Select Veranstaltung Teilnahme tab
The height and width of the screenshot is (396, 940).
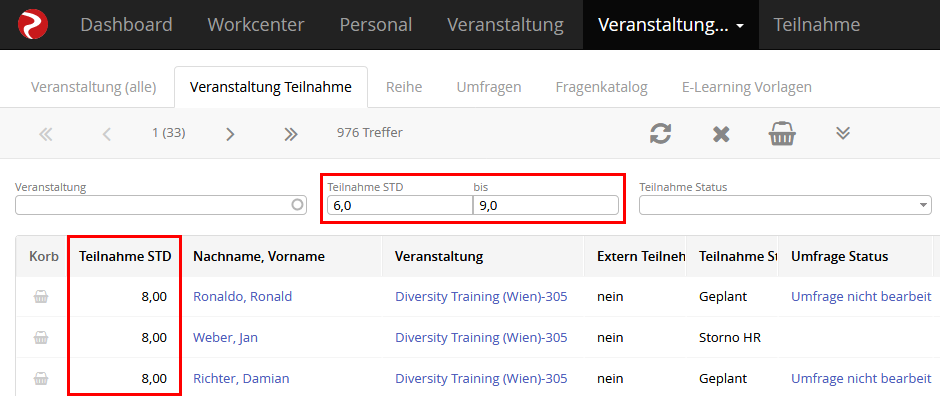(x=270, y=87)
